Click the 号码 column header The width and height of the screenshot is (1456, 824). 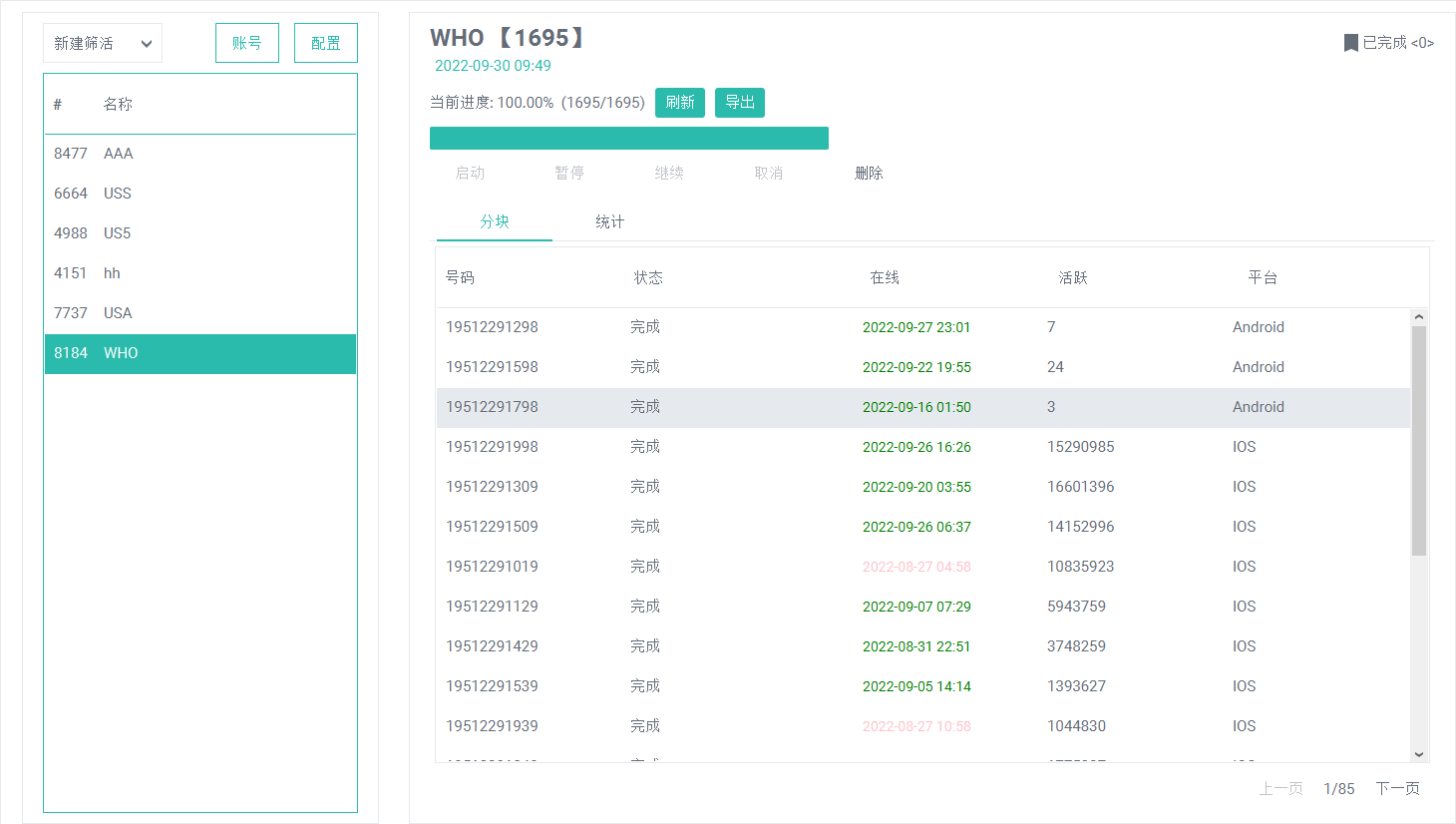460,277
